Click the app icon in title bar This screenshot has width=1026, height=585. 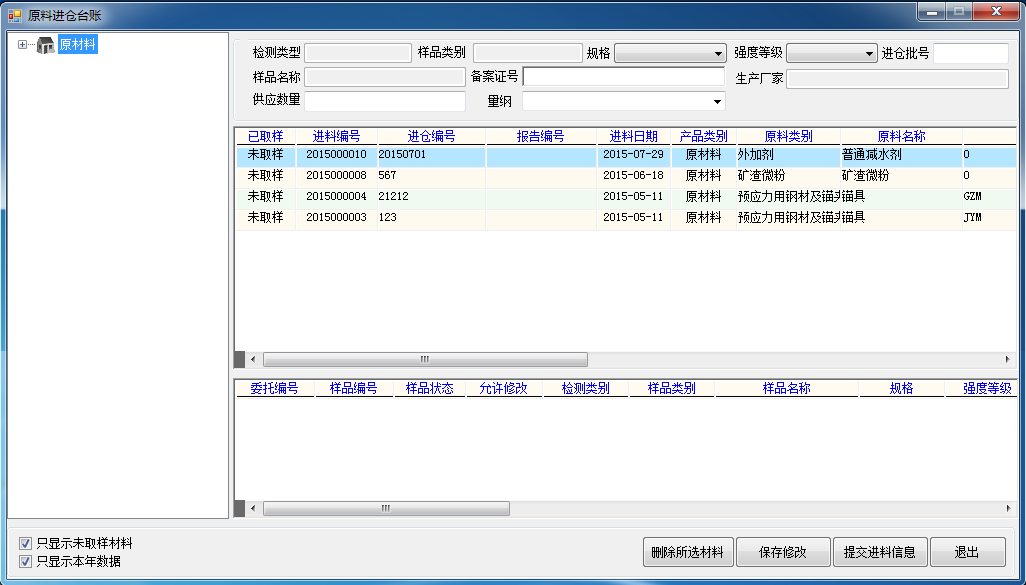pyautogui.click(x=15, y=16)
